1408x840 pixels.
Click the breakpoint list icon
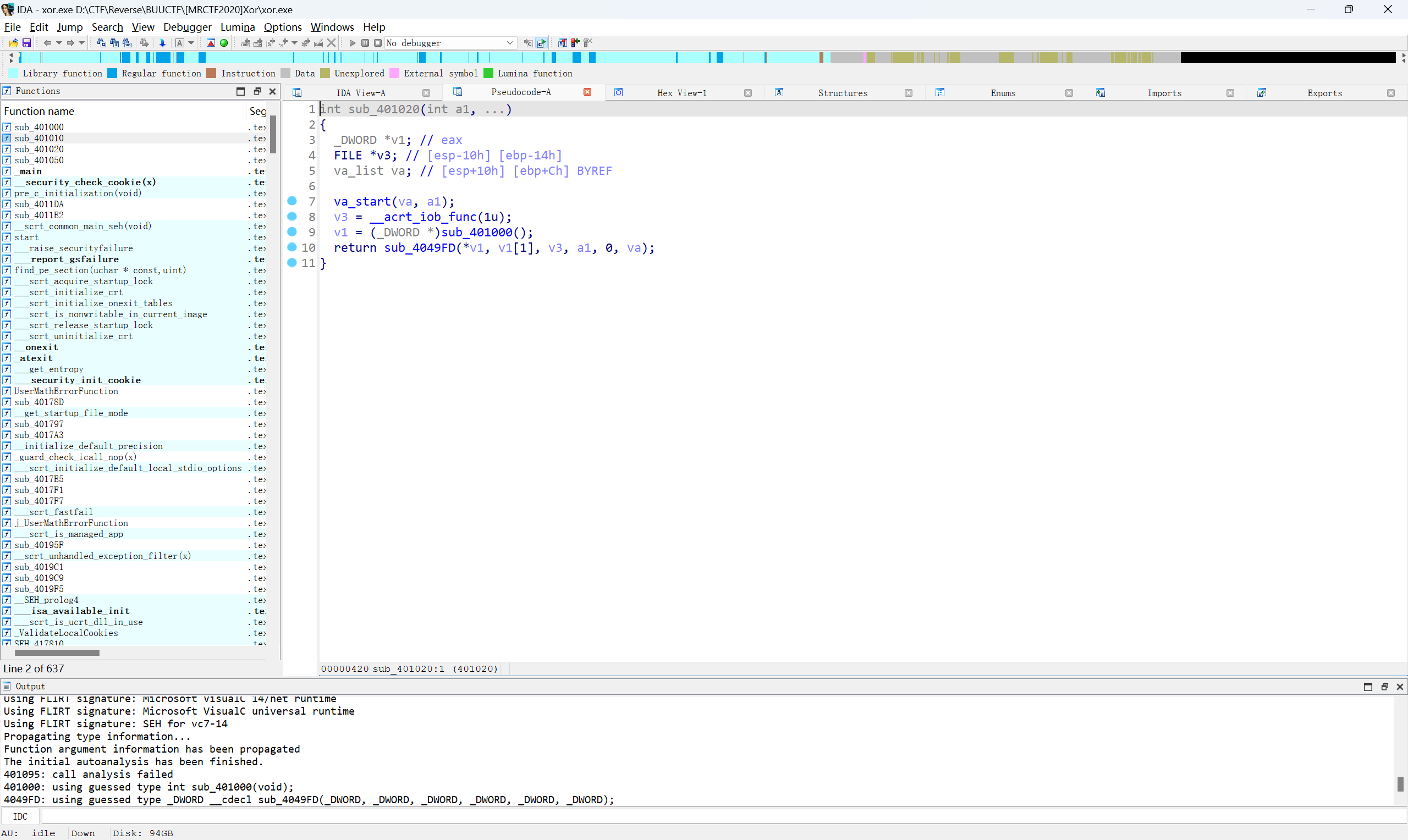[562, 43]
